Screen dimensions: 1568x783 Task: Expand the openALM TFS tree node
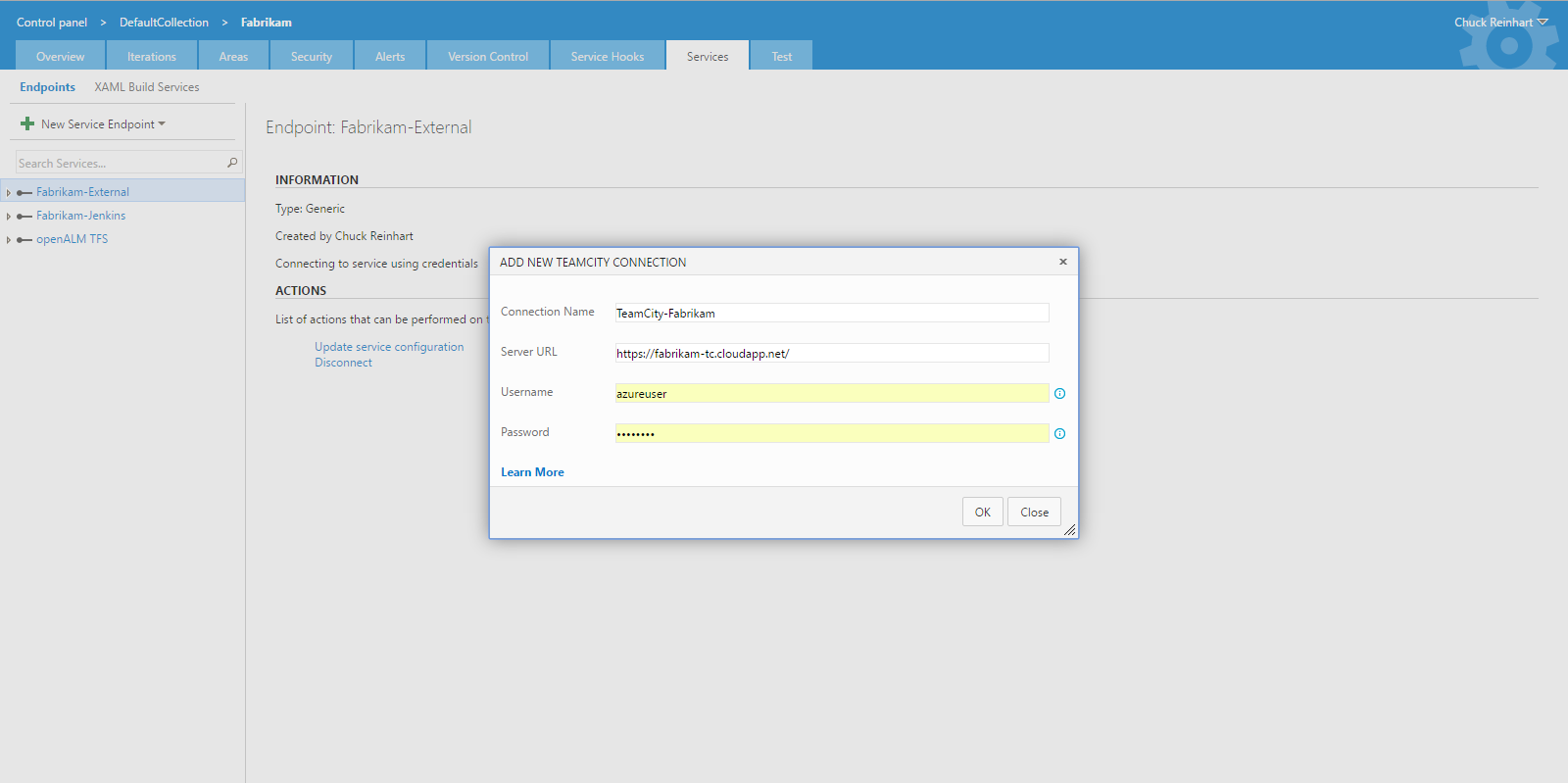click(9, 239)
